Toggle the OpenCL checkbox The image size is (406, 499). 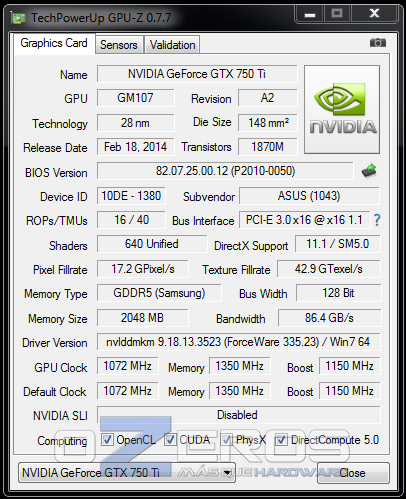click(x=107, y=440)
